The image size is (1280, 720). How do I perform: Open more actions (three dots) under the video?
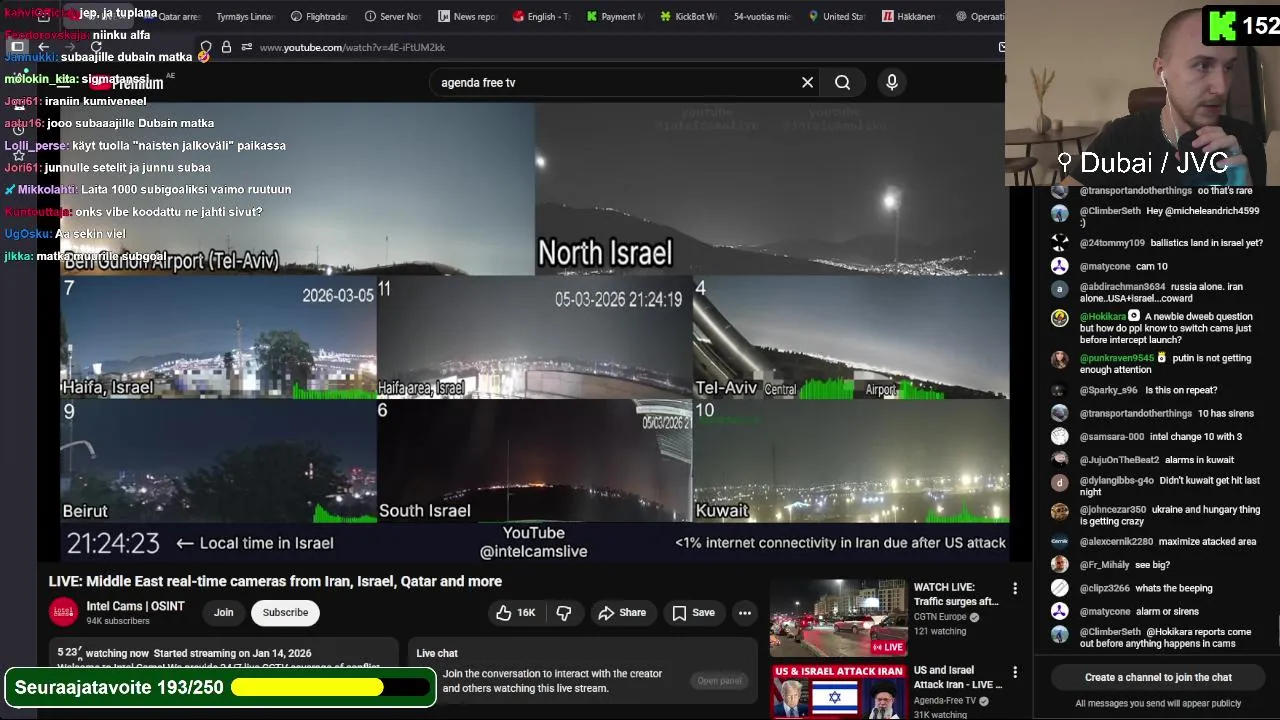[745, 612]
